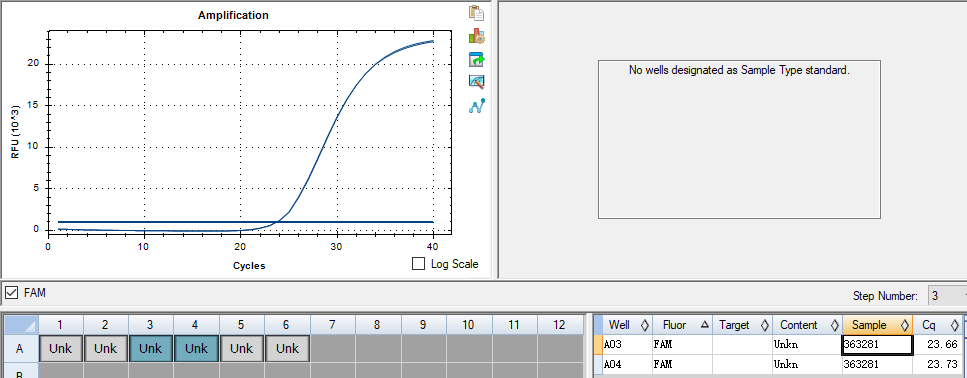967x378 pixels.
Task: Sort by the Content column header
Action: tap(807, 324)
